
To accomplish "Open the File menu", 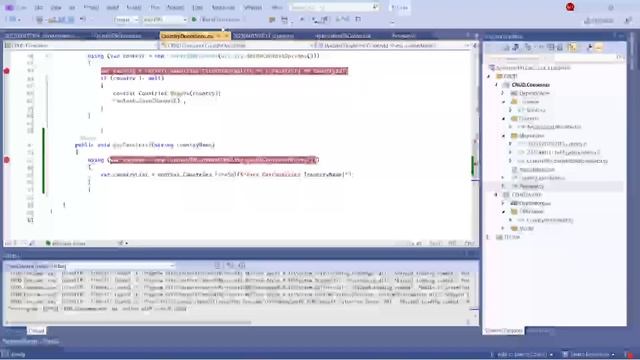I will (22, 7).
